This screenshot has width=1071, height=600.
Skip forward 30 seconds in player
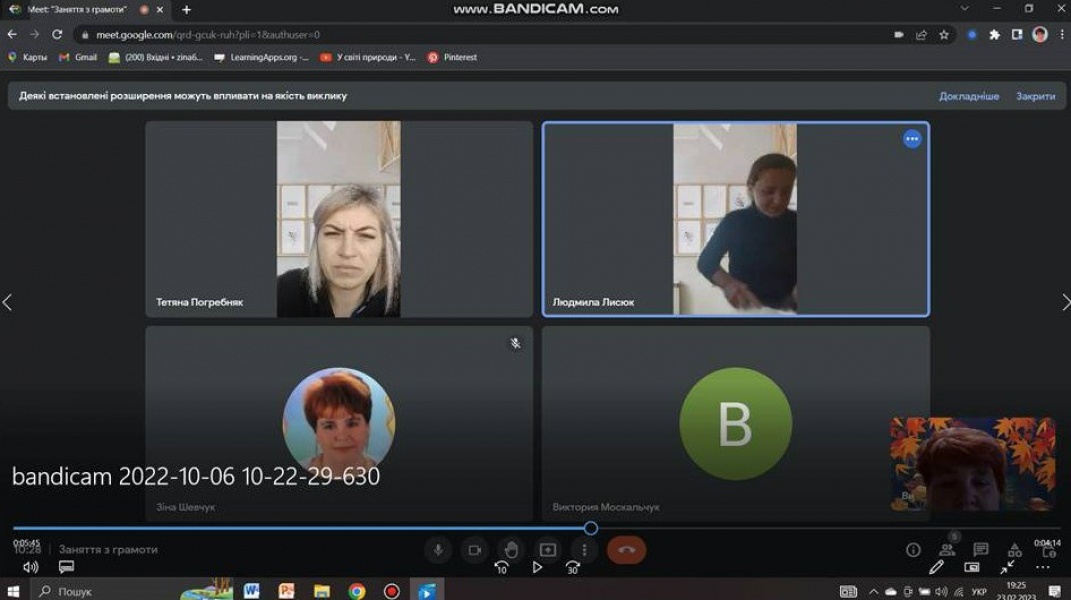(x=573, y=568)
